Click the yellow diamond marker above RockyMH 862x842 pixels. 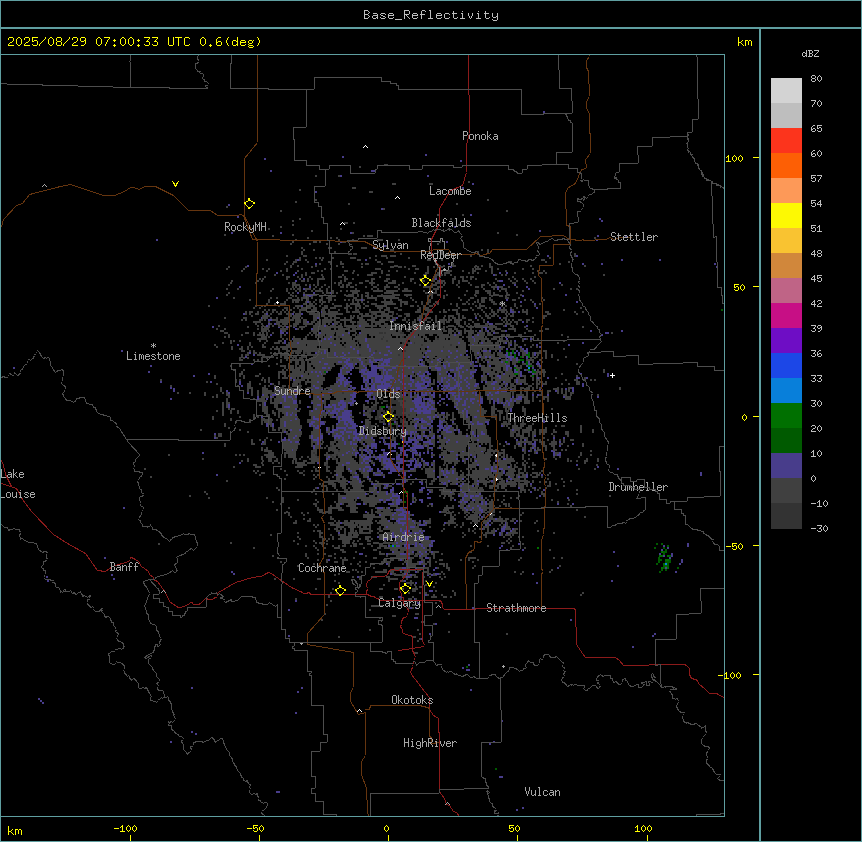[x=250, y=204]
